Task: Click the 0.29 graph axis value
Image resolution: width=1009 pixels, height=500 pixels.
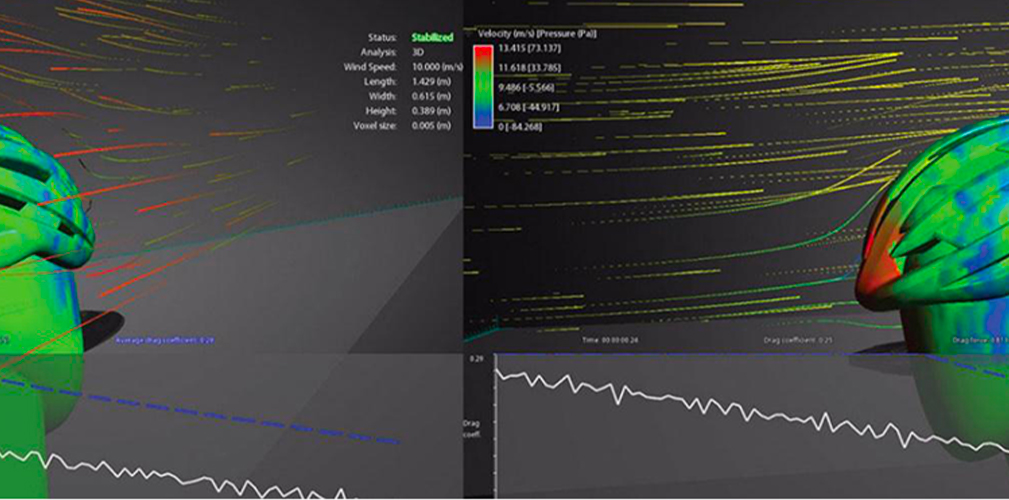Action: (476, 357)
